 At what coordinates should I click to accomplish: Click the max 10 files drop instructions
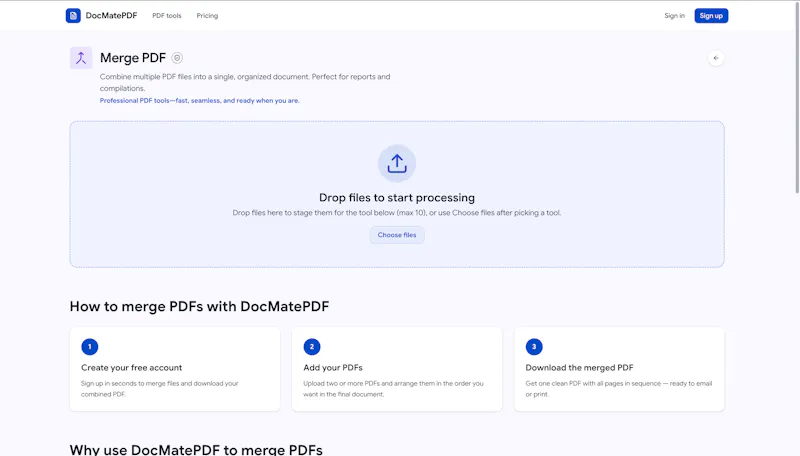[x=397, y=213]
